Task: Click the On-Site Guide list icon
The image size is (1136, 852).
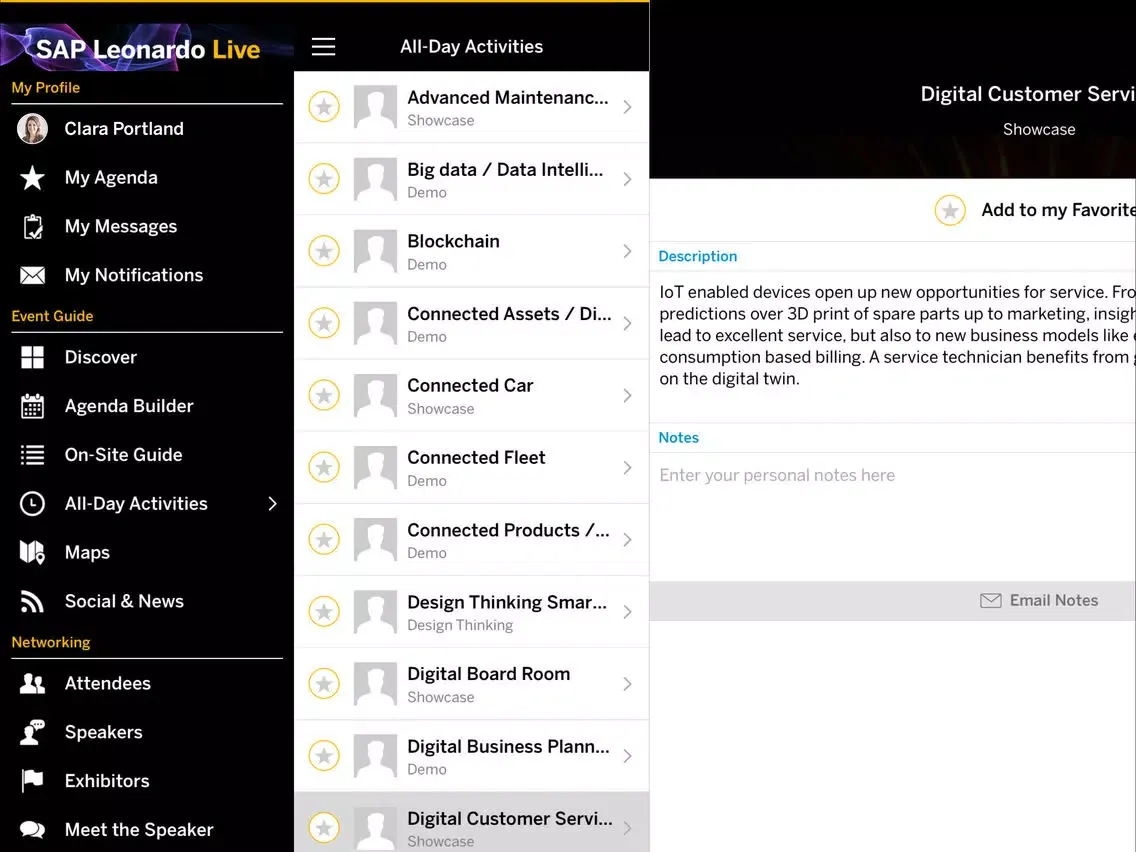Action: click(32, 455)
